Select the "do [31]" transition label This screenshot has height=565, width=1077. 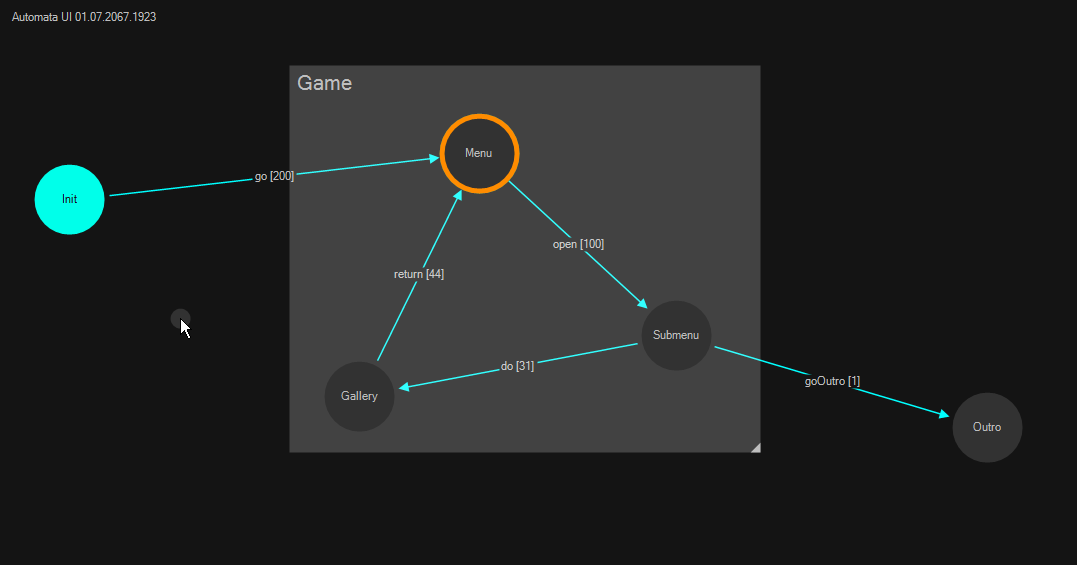pyautogui.click(x=517, y=366)
